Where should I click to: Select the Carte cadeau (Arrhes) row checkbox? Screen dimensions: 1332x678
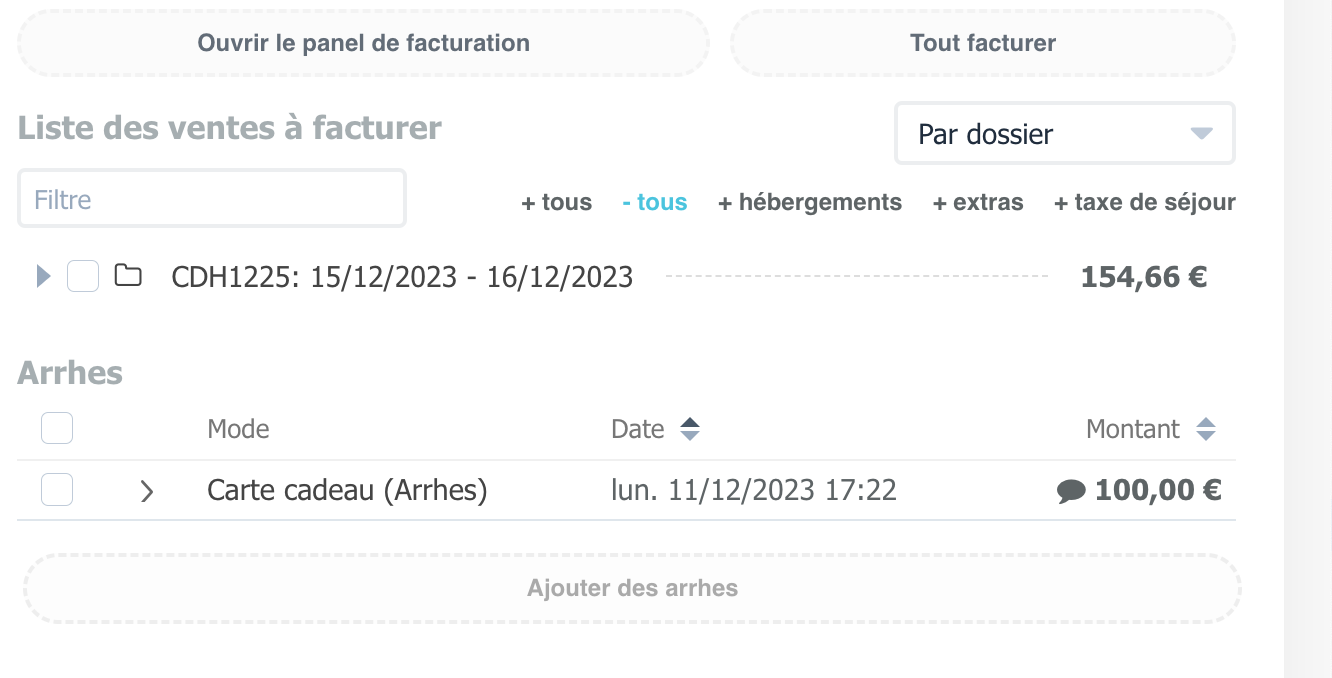(57, 490)
